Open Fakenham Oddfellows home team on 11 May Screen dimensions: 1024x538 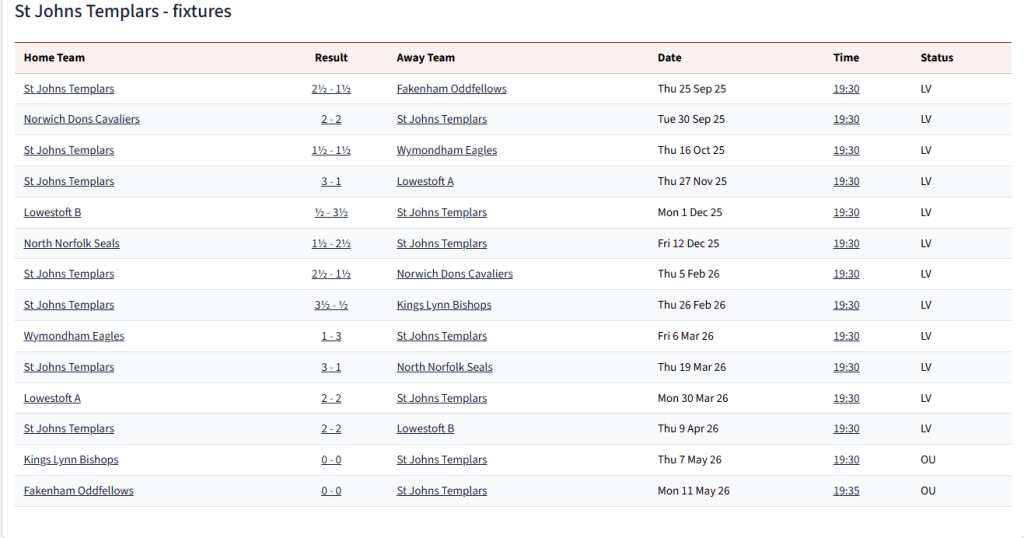(78, 491)
